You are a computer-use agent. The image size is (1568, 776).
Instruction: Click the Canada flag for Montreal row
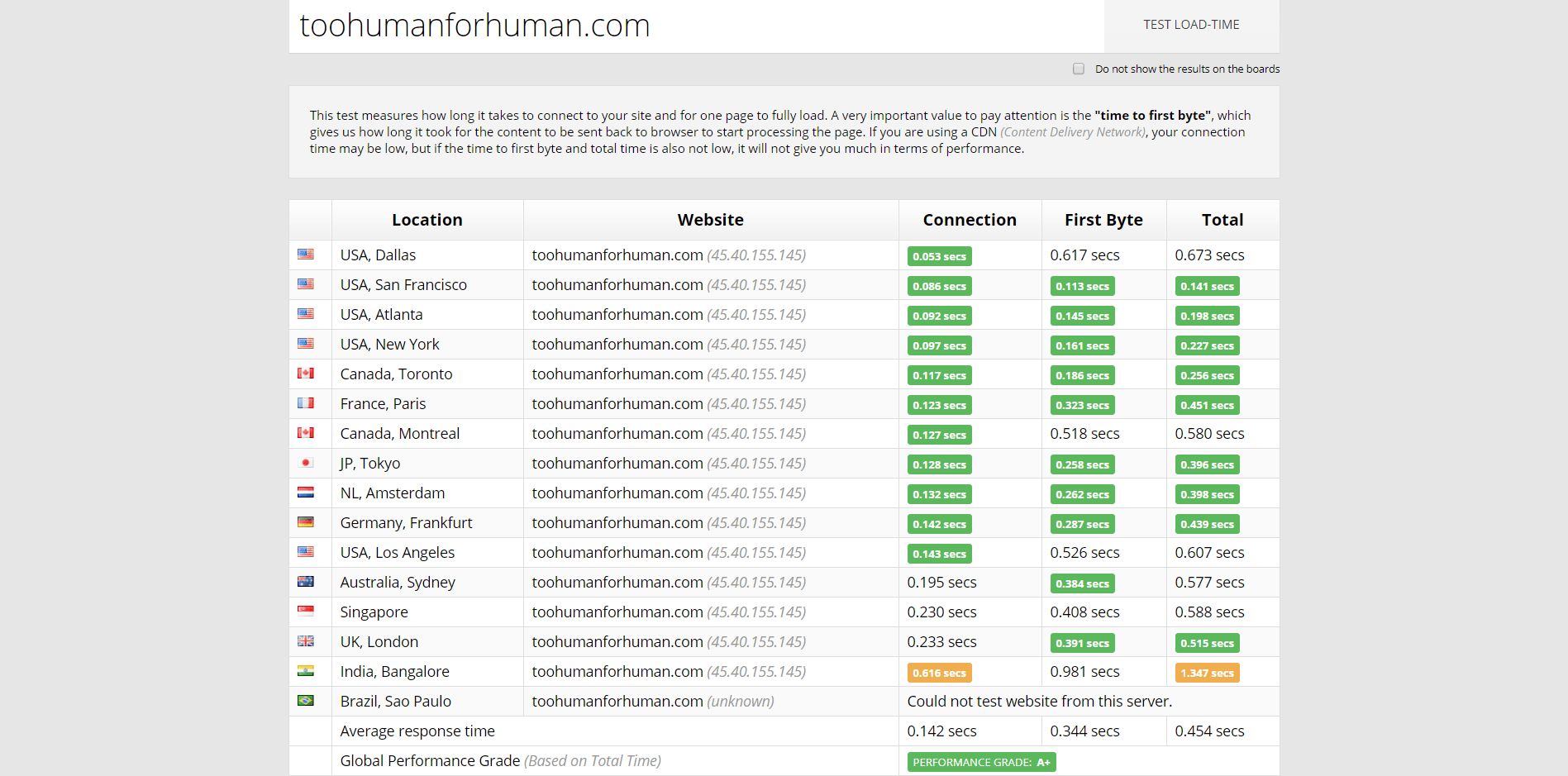coord(306,433)
